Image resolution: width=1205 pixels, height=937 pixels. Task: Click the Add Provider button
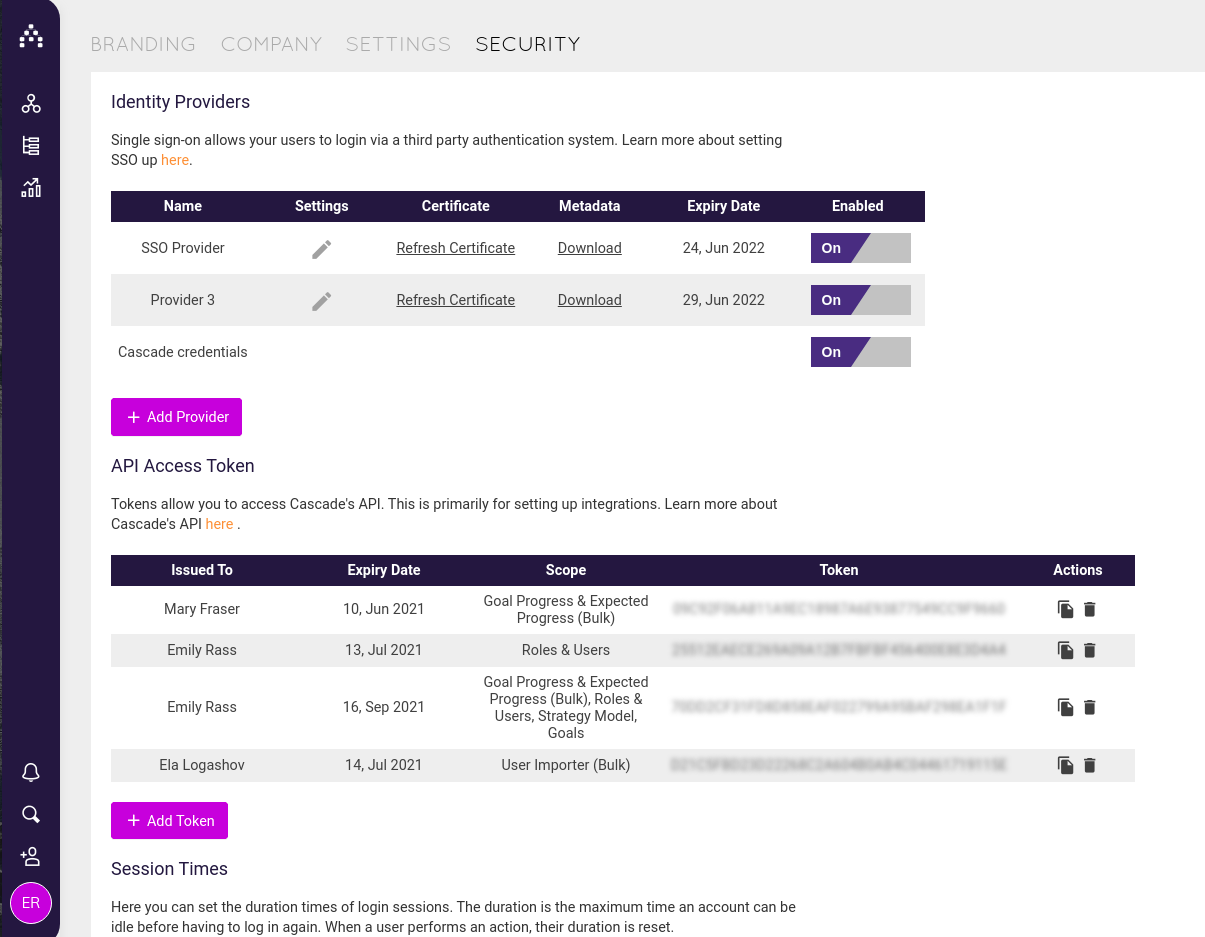point(176,417)
